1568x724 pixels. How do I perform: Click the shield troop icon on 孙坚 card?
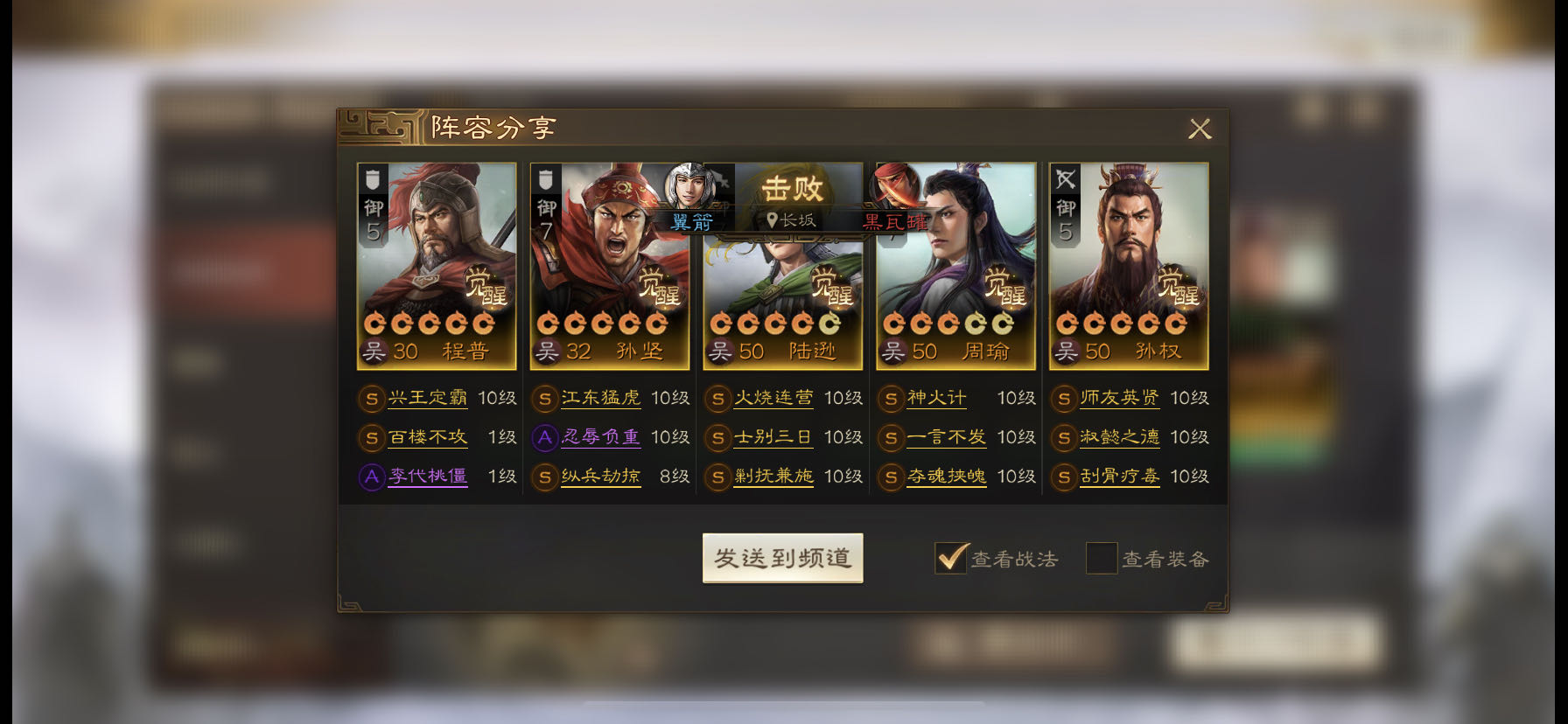(x=545, y=178)
